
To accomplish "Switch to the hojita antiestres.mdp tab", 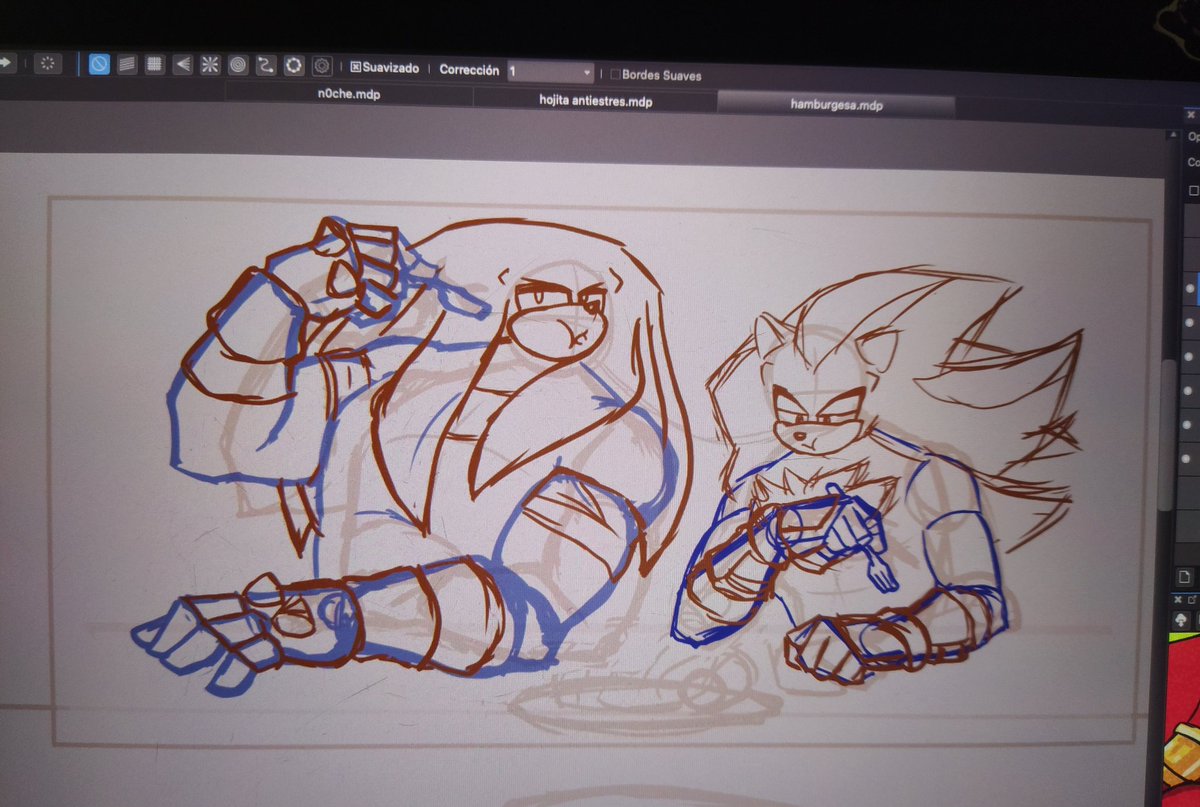I will 596,100.
